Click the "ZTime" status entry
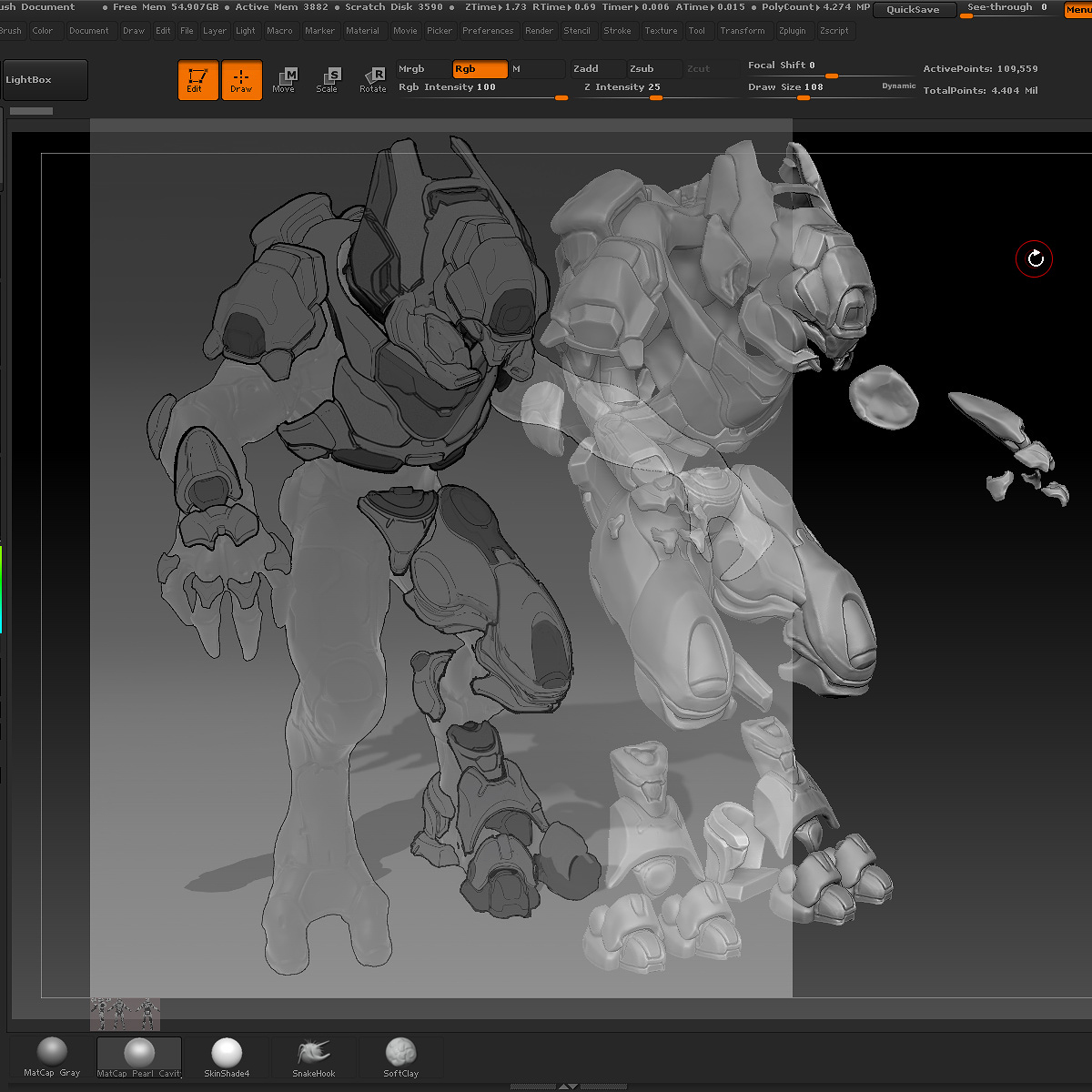The width and height of the screenshot is (1092, 1092). [495, 7]
